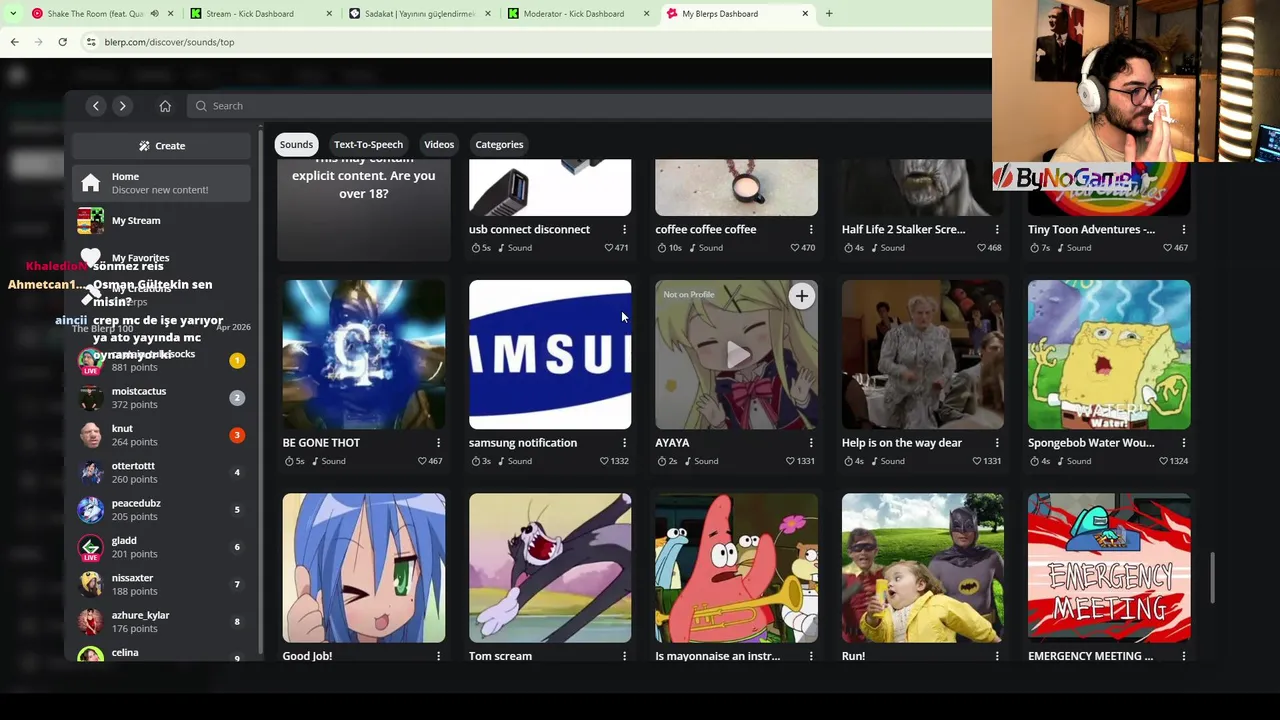This screenshot has width=1280, height=720.
Task: Open the more menu for Tom scream
Action: (x=624, y=656)
